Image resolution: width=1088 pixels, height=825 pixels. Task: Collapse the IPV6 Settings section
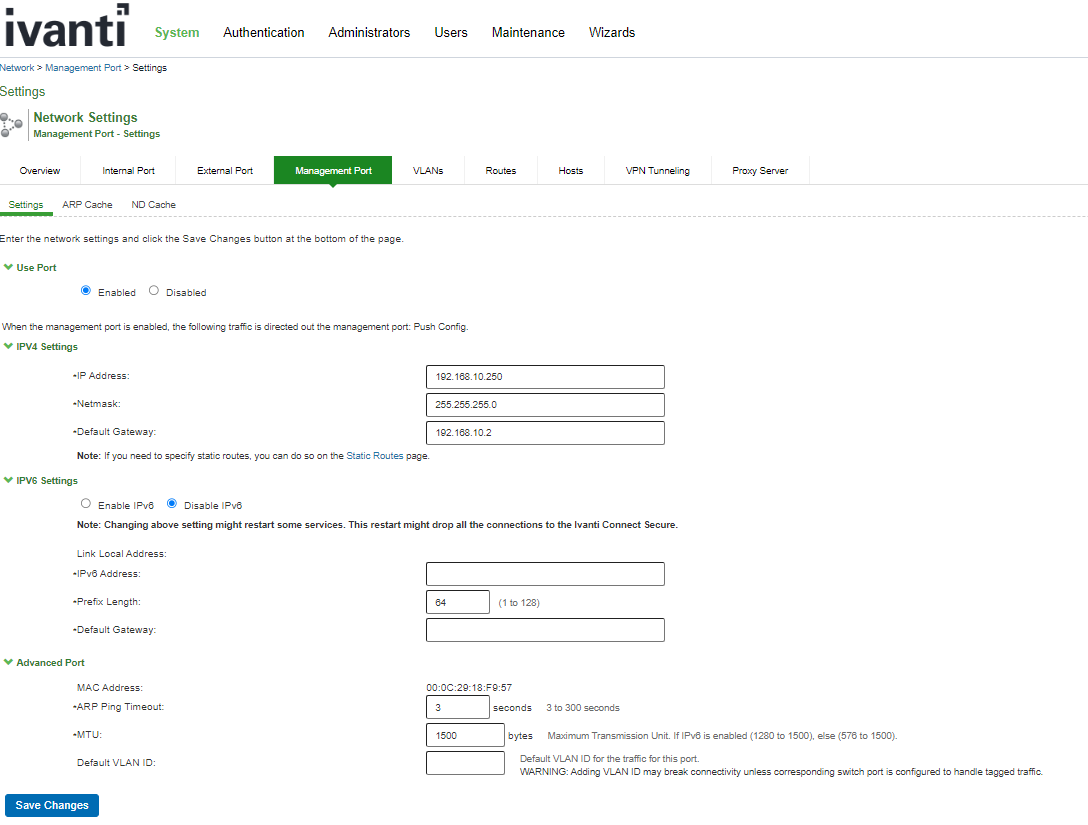coord(9,481)
